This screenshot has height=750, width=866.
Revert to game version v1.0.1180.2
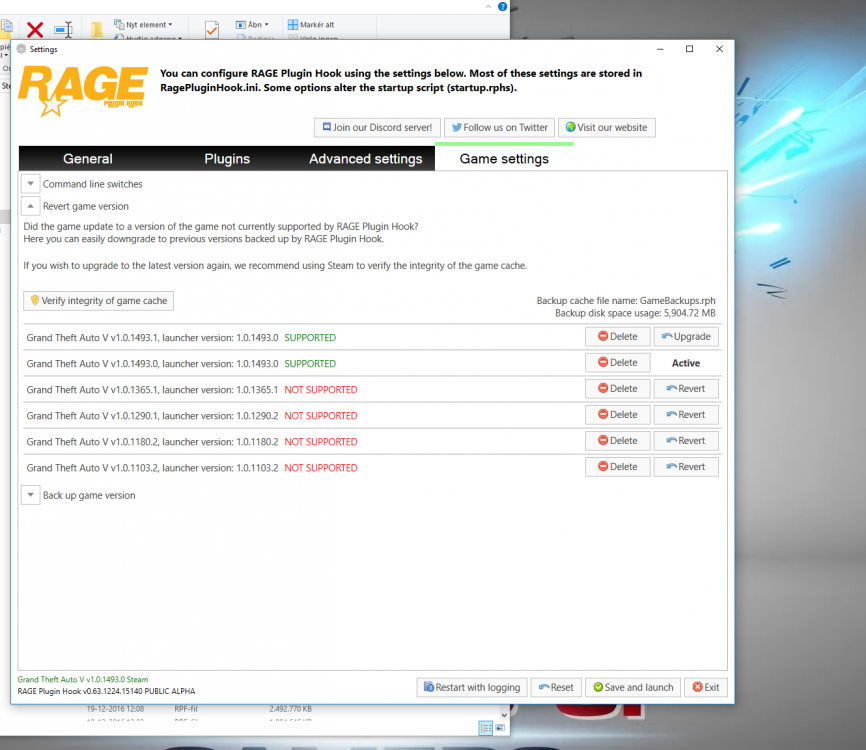point(686,441)
